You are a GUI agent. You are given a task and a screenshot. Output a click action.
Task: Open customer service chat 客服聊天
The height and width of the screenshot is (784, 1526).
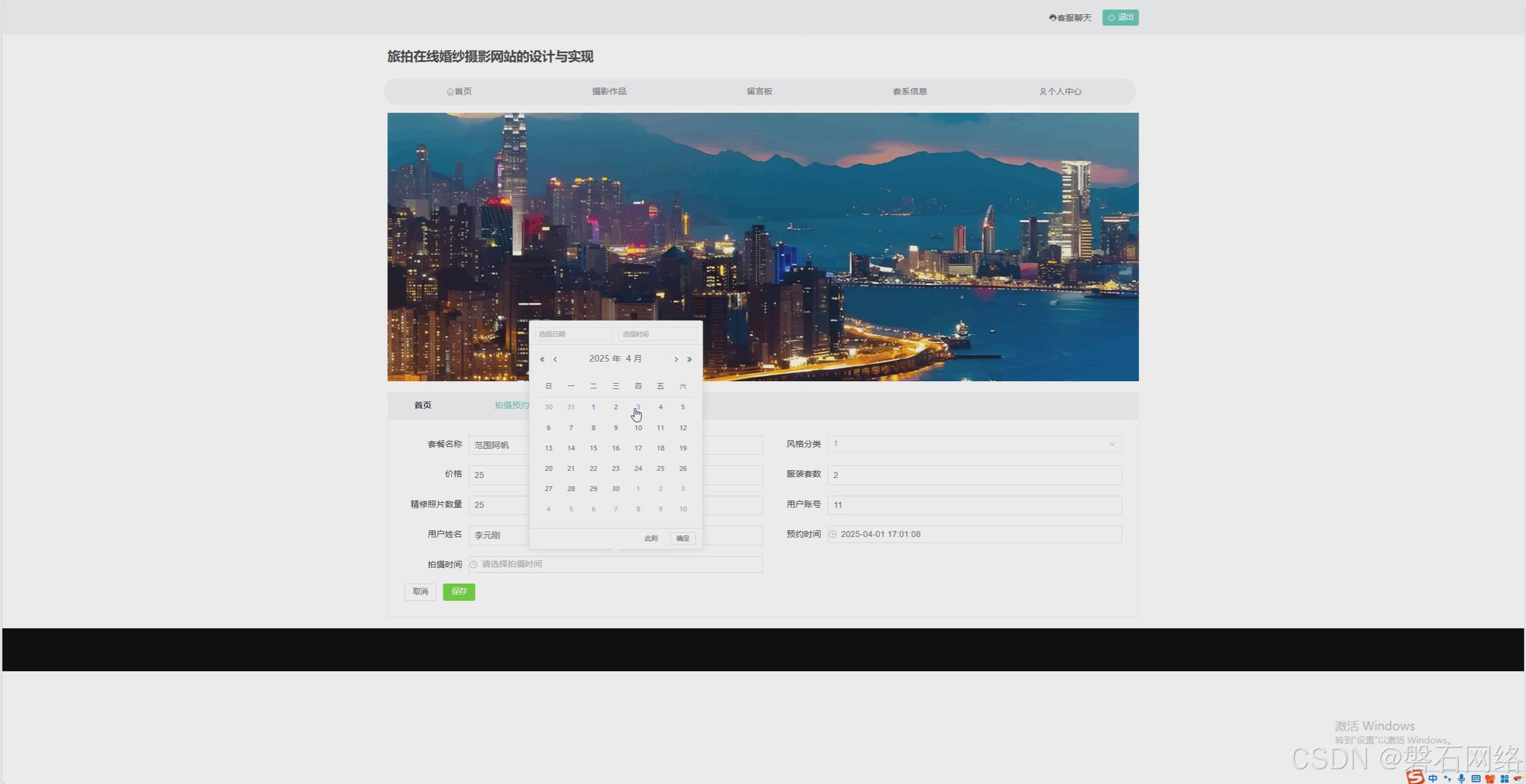(1070, 18)
